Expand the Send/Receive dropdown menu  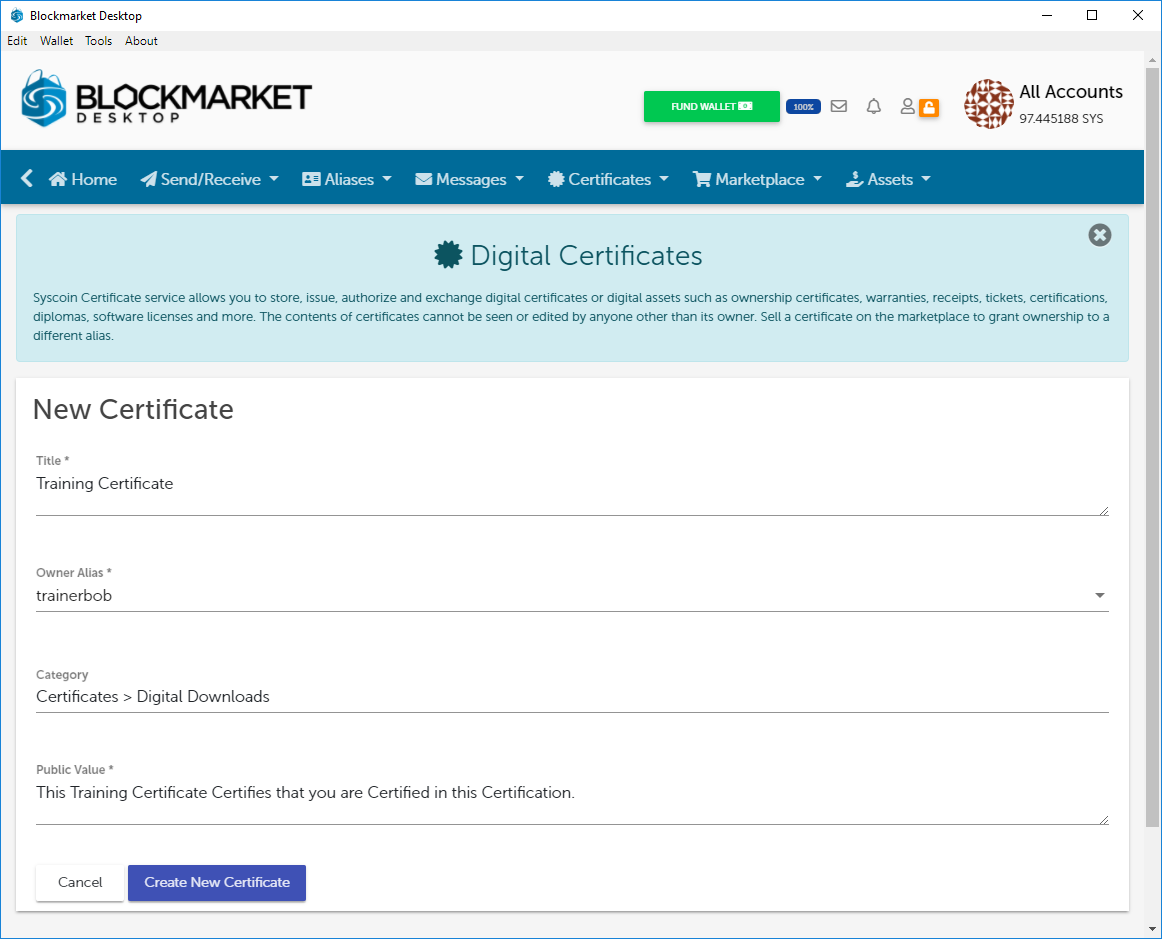(x=210, y=179)
